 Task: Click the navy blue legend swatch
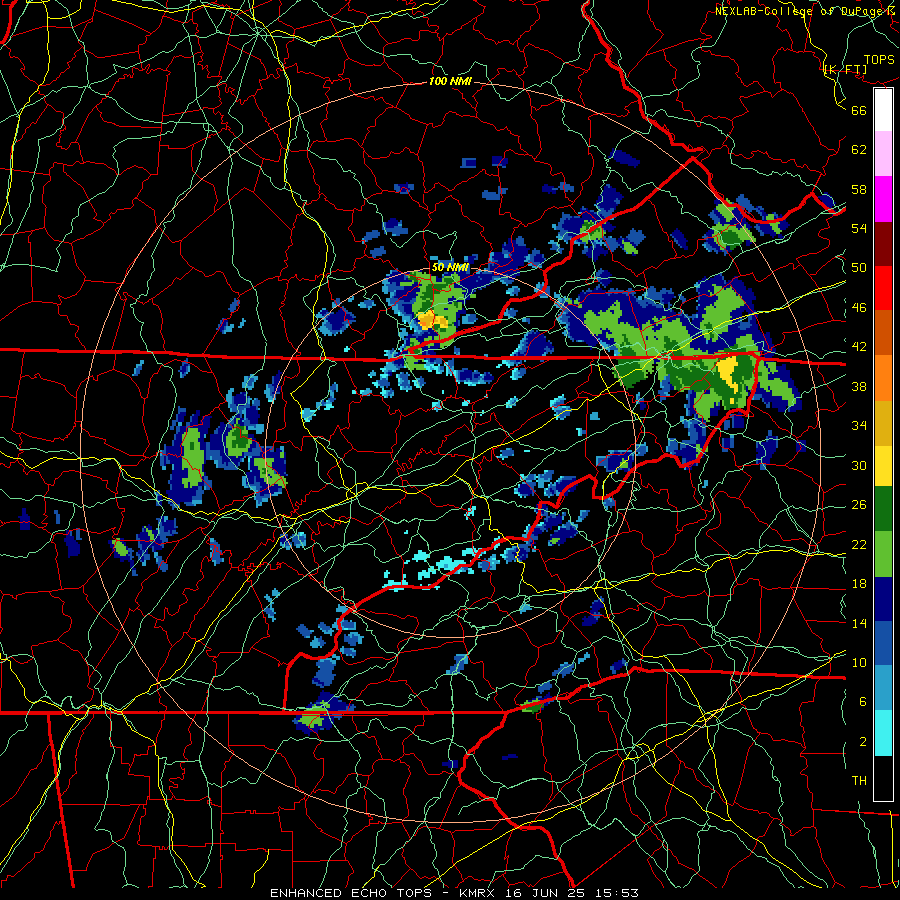pyautogui.click(x=883, y=599)
